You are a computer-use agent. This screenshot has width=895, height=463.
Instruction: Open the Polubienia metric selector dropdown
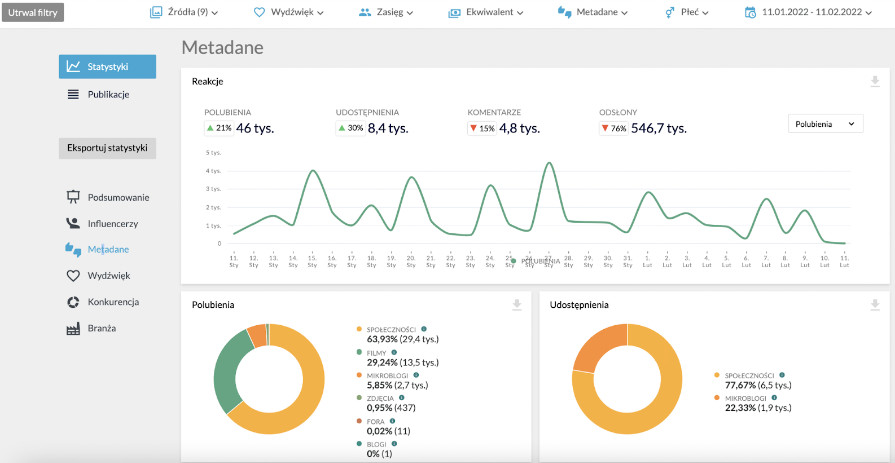pos(825,123)
